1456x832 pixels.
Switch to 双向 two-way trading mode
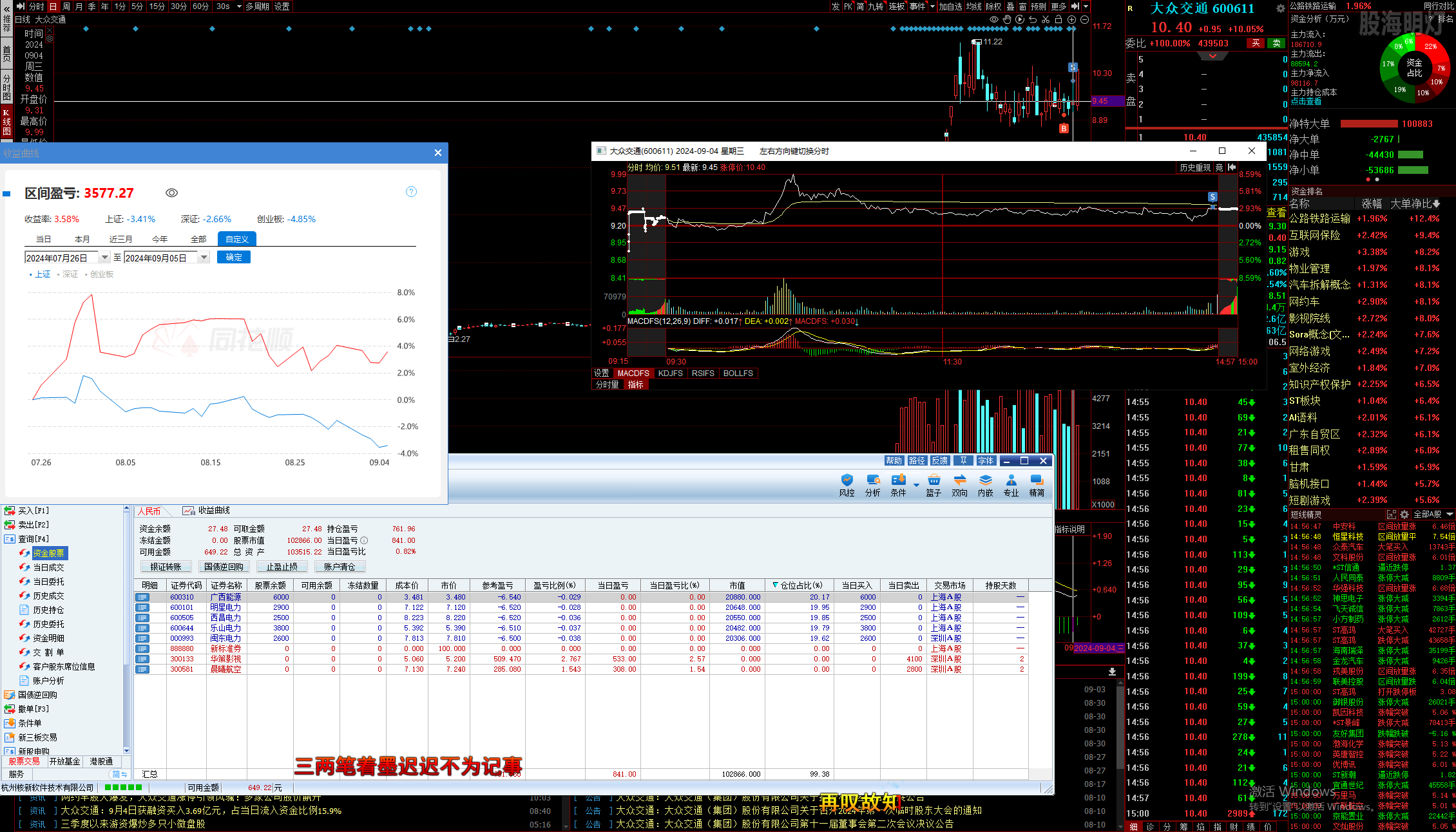pos(959,486)
